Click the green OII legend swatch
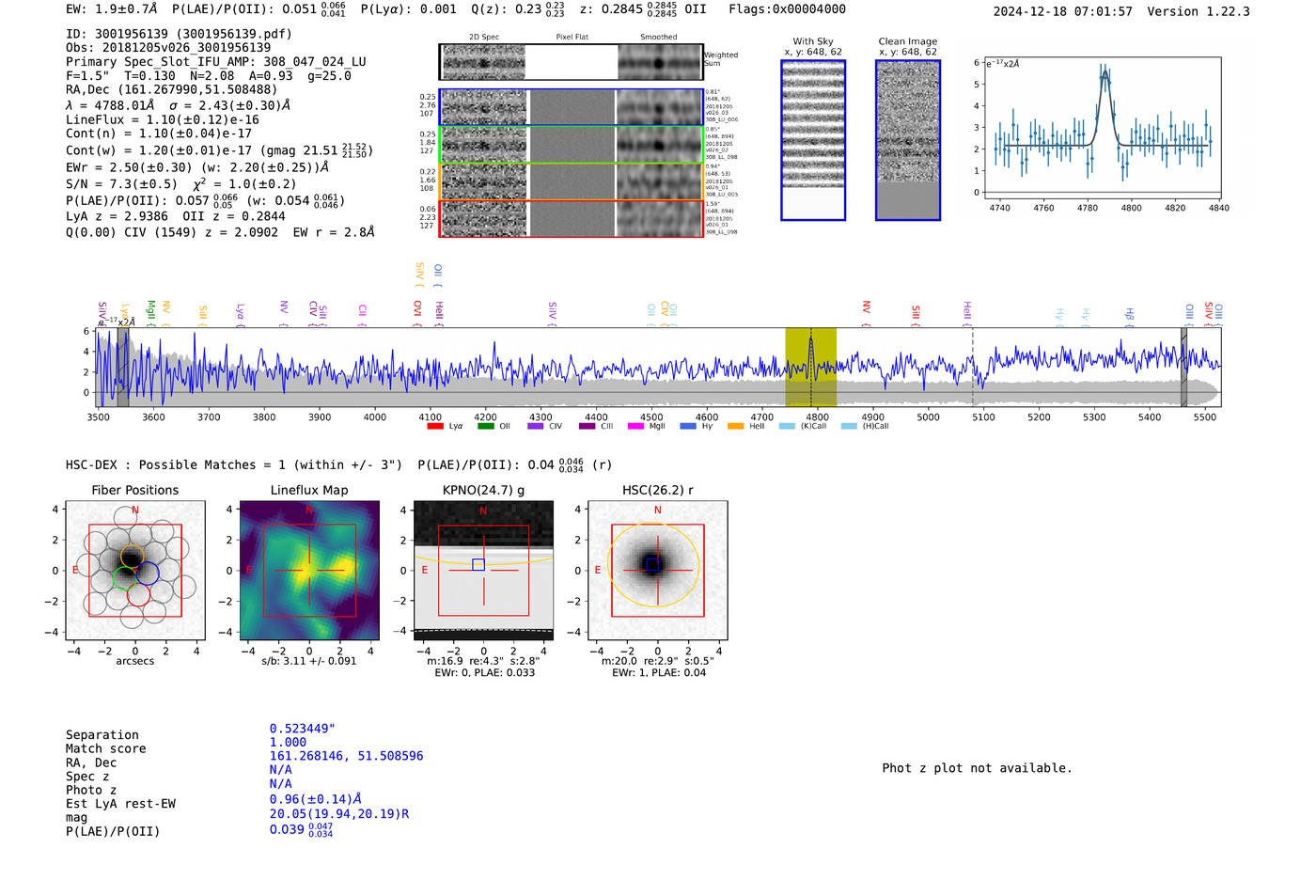This screenshot has height=896, width=1316. coord(486,427)
